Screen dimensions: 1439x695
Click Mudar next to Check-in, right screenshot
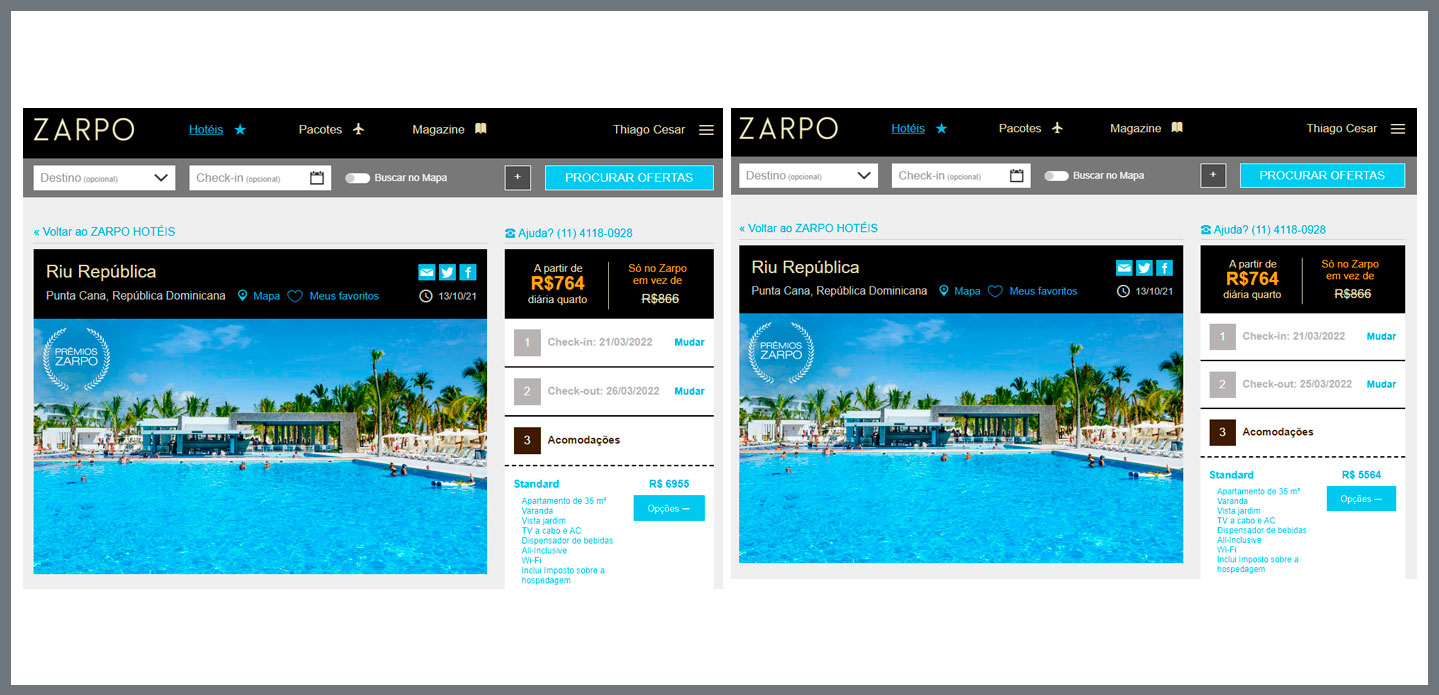(1381, 336)
